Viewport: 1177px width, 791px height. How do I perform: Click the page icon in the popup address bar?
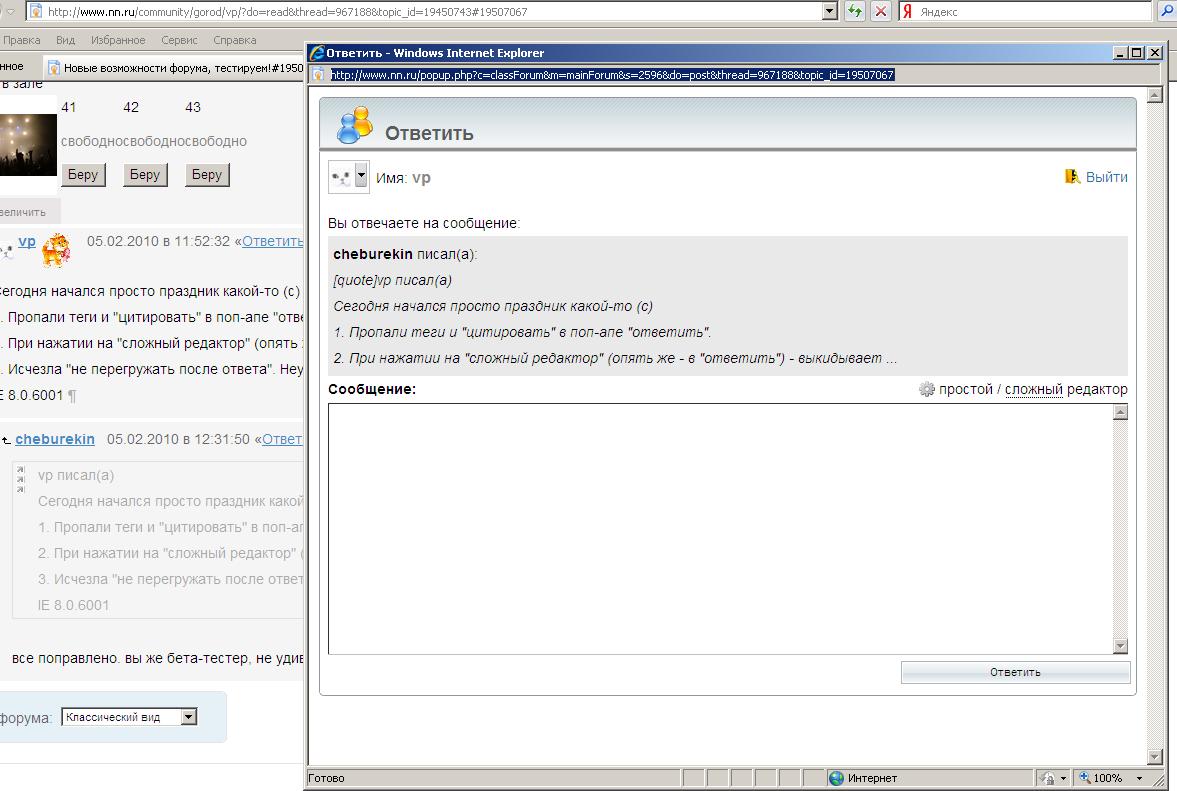point(318,75)
